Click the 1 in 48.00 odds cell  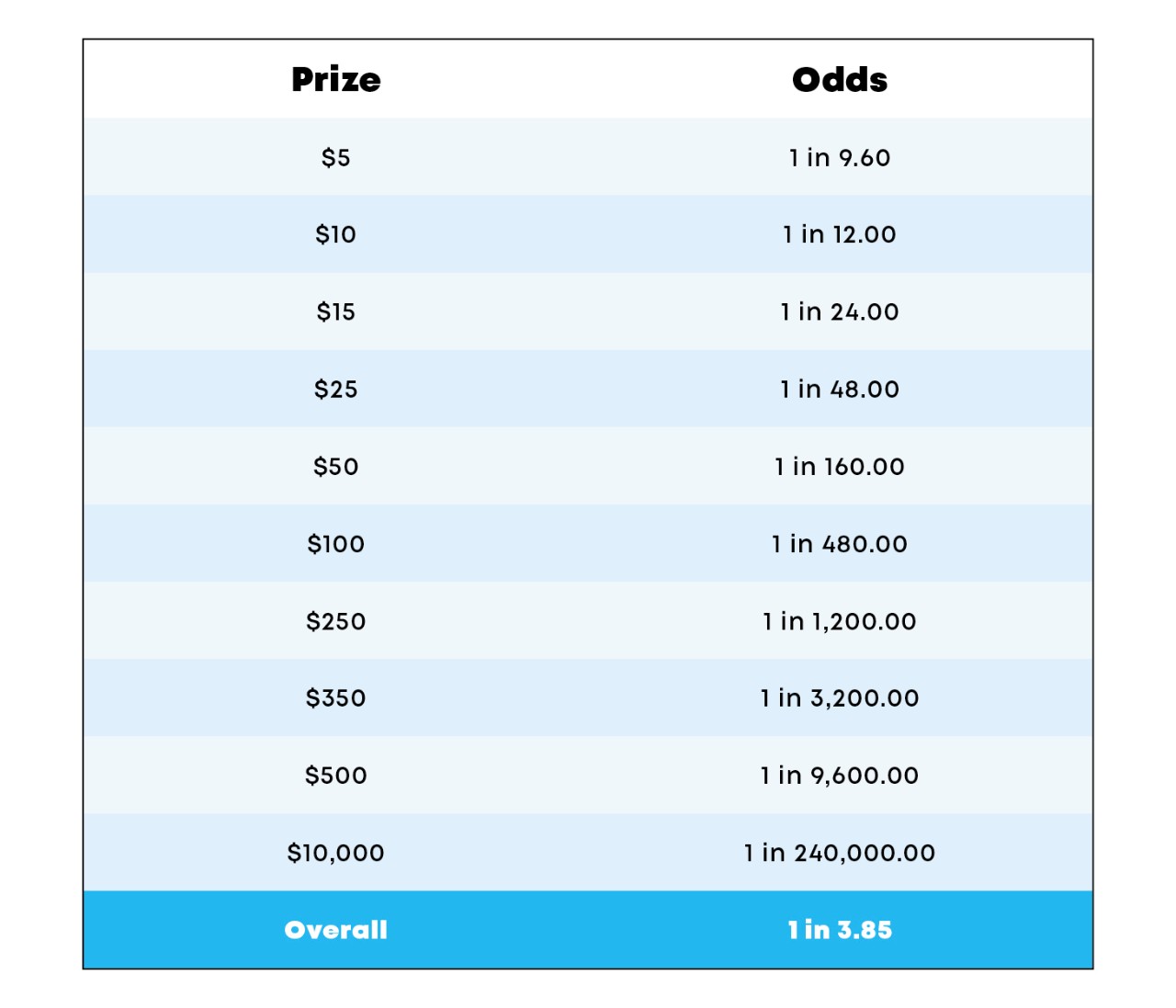(840, 389)
